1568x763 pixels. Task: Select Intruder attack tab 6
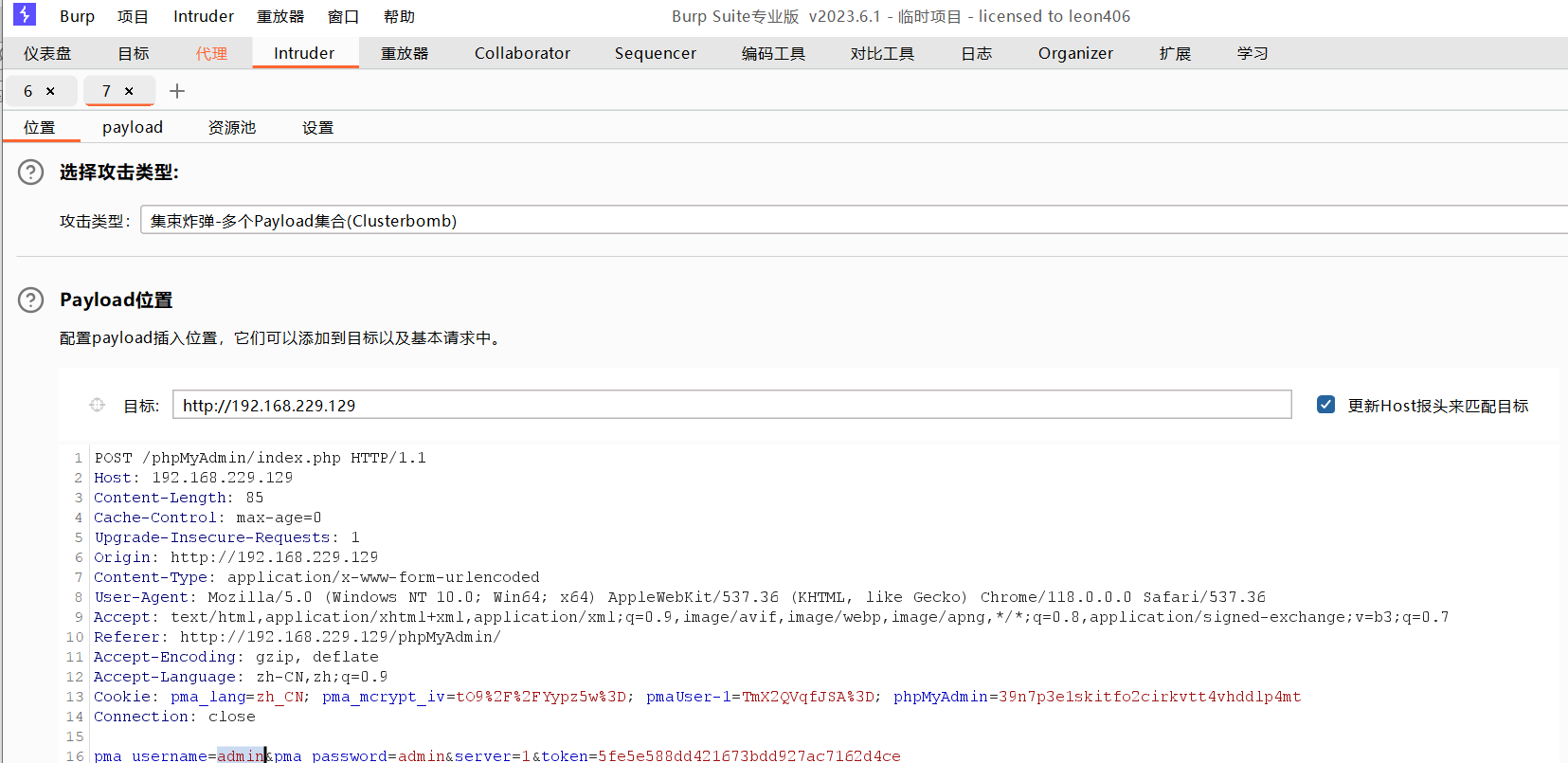tap(28, 91)
